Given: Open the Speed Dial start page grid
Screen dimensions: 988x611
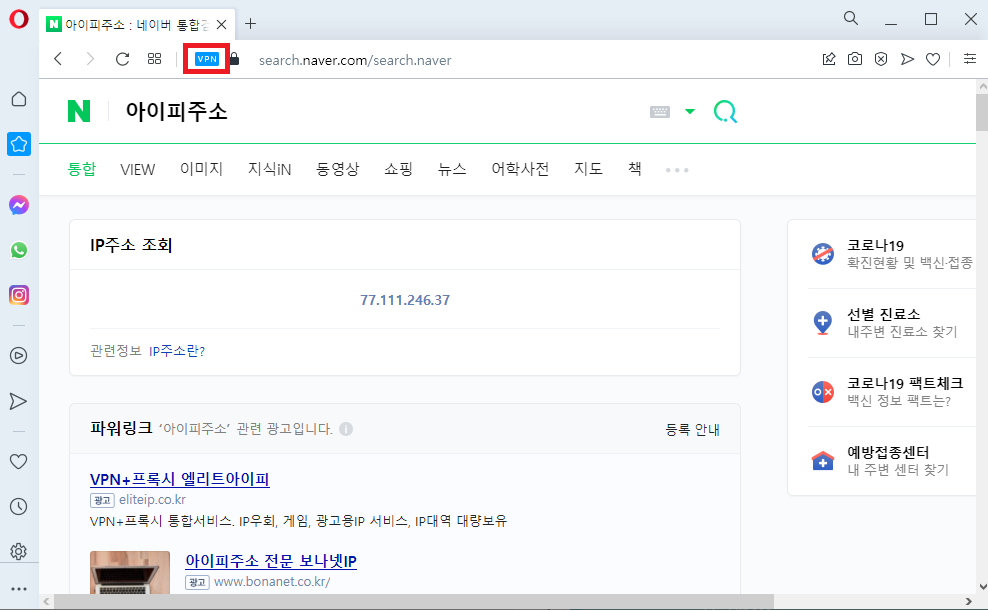Looking at the screenshot, I should tap(154, 59).
